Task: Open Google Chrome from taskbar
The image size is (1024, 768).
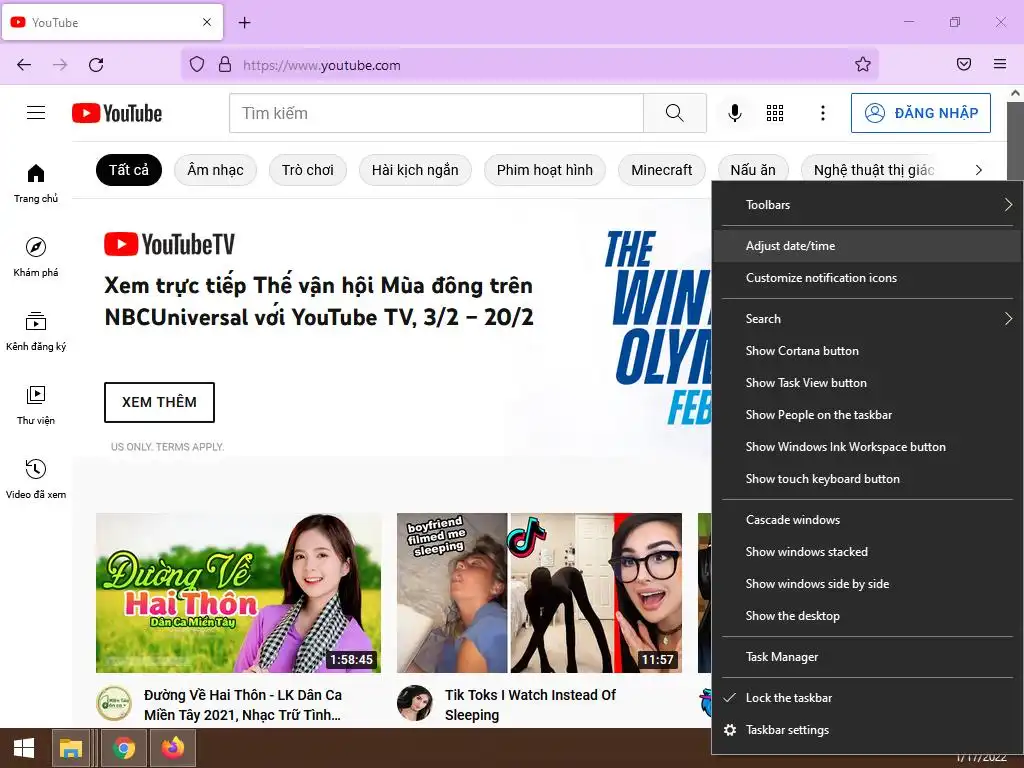Action: coord(123,748)
